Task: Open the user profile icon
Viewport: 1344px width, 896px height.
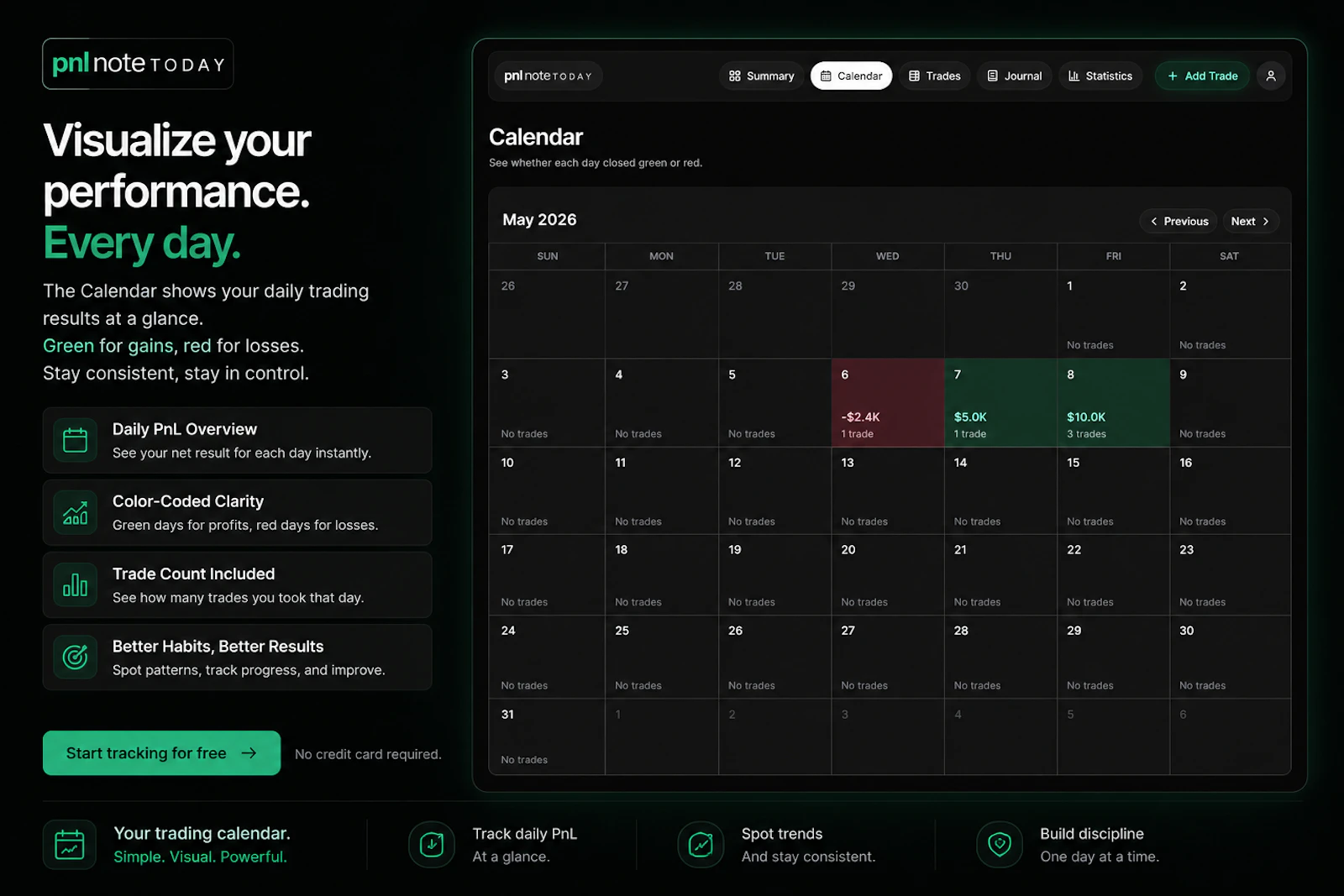Action: pos(1270,76)
